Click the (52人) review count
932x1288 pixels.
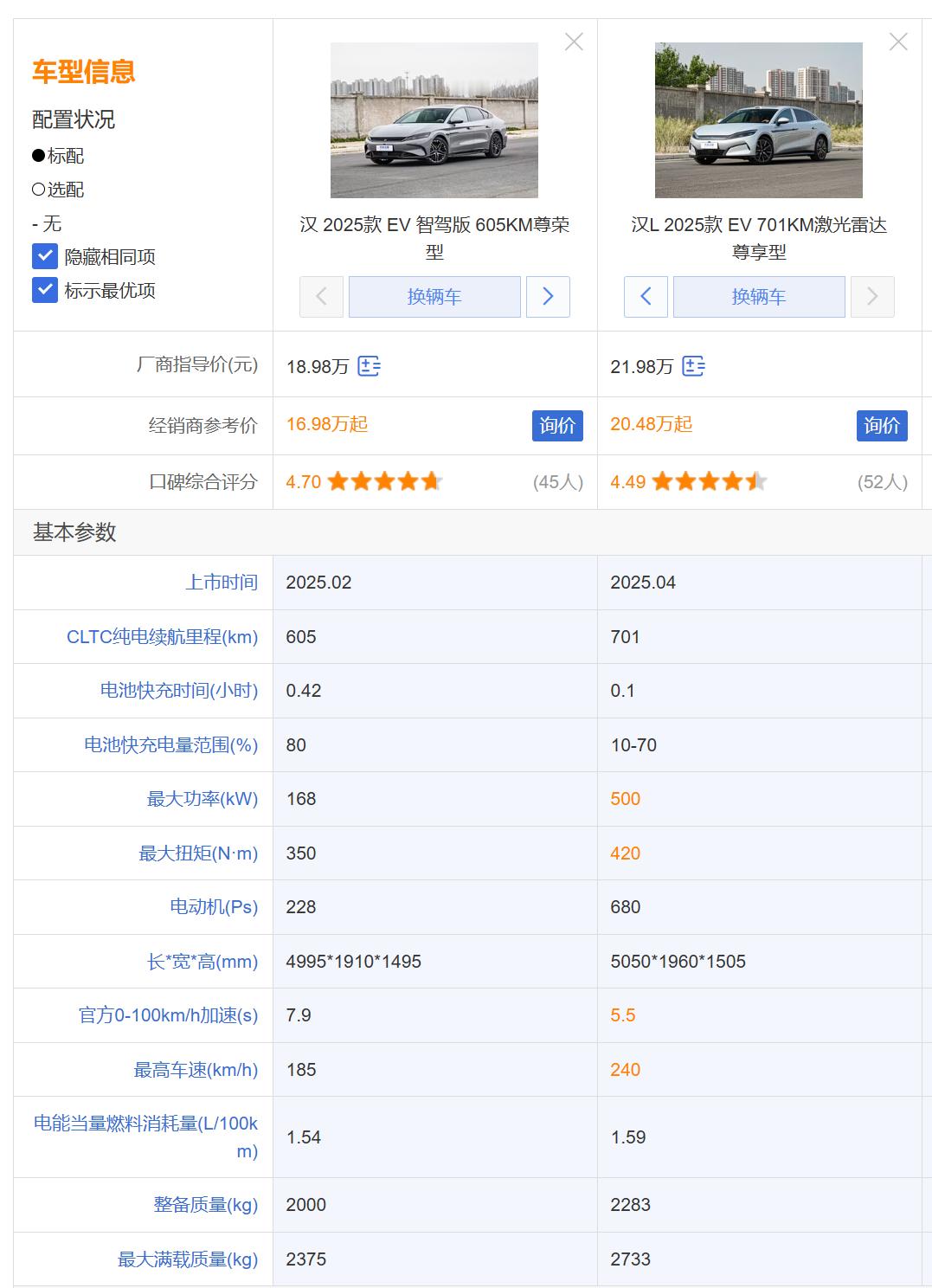(x=883, y=482)
